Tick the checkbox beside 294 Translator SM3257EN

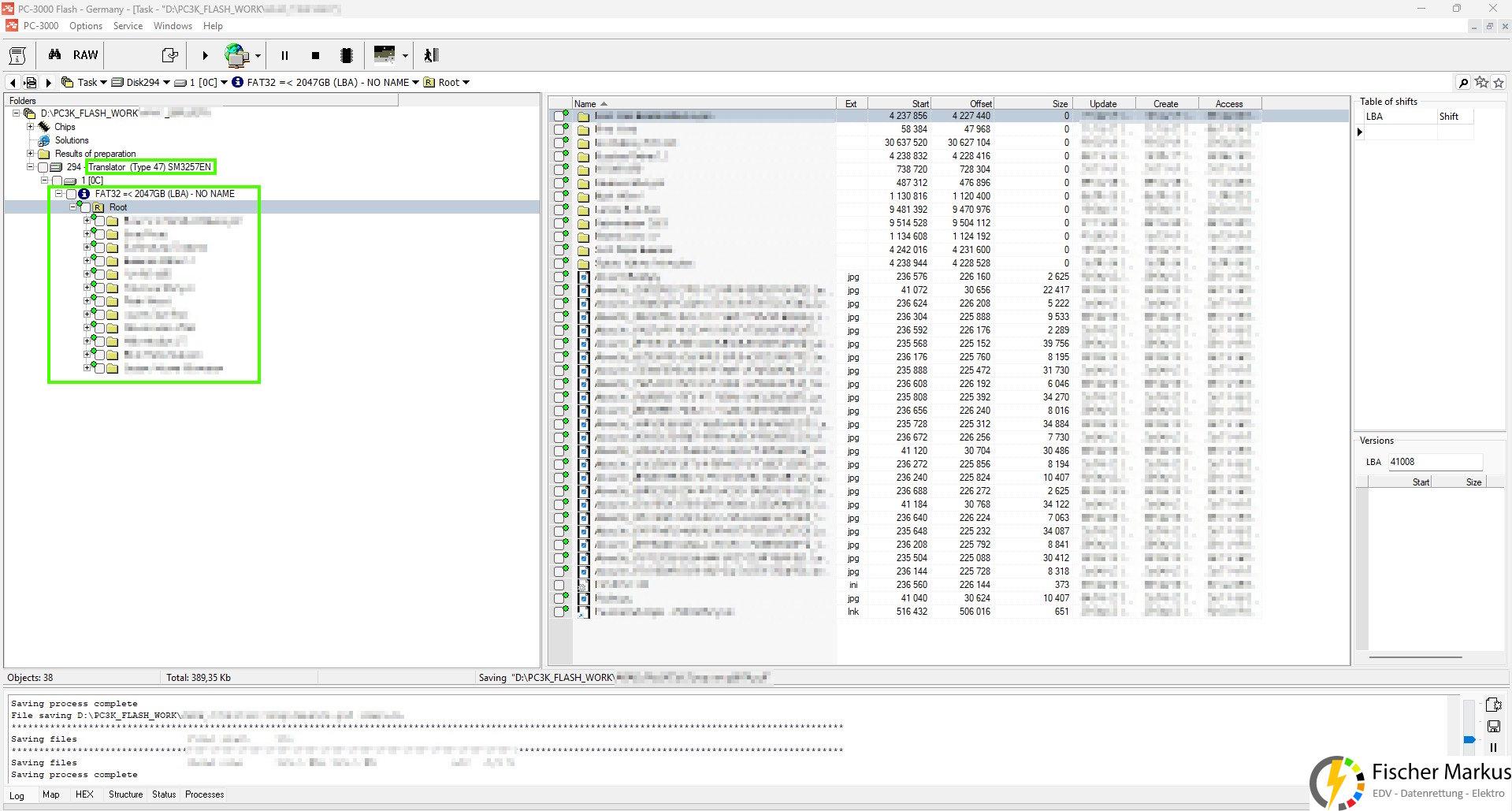pos(43,167)
